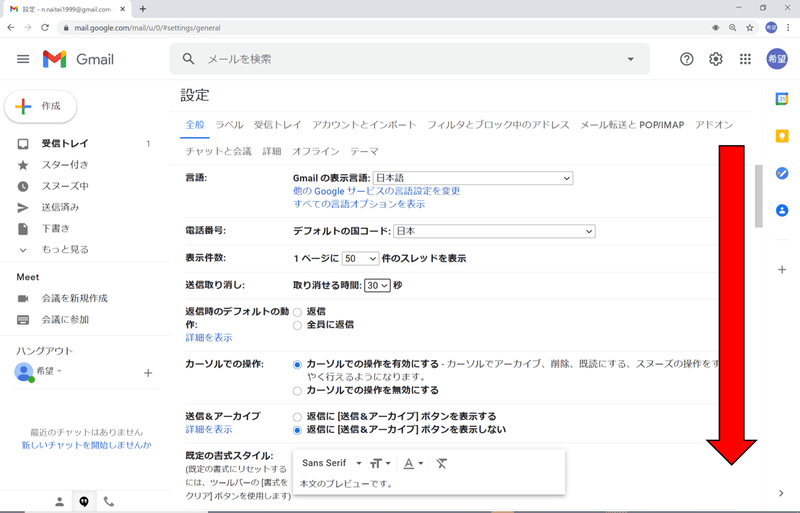Viewport: 800px width, 513px height.
Task: Switch to フィルタとブロック中のアドレス tab
Action: (498, 125)
